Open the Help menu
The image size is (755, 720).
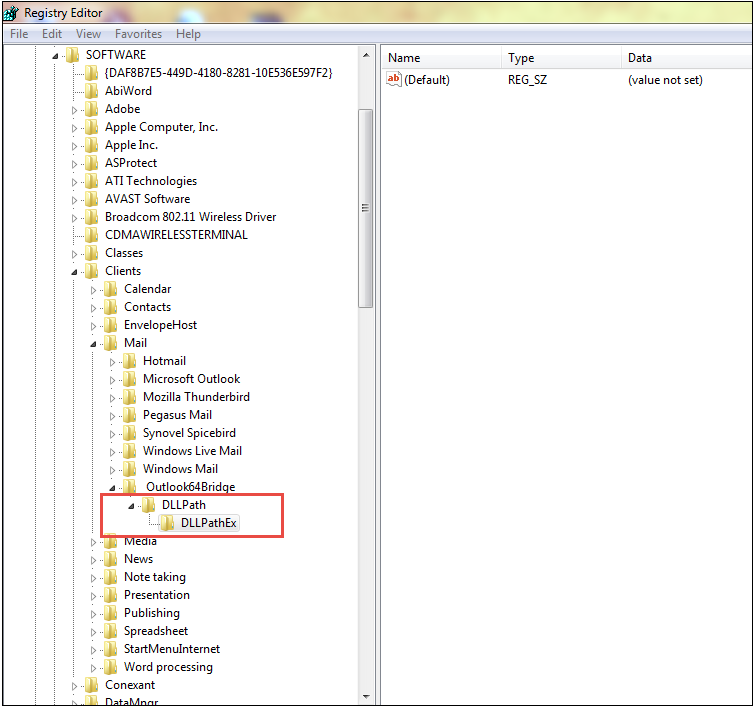click(x=188, y=34)
